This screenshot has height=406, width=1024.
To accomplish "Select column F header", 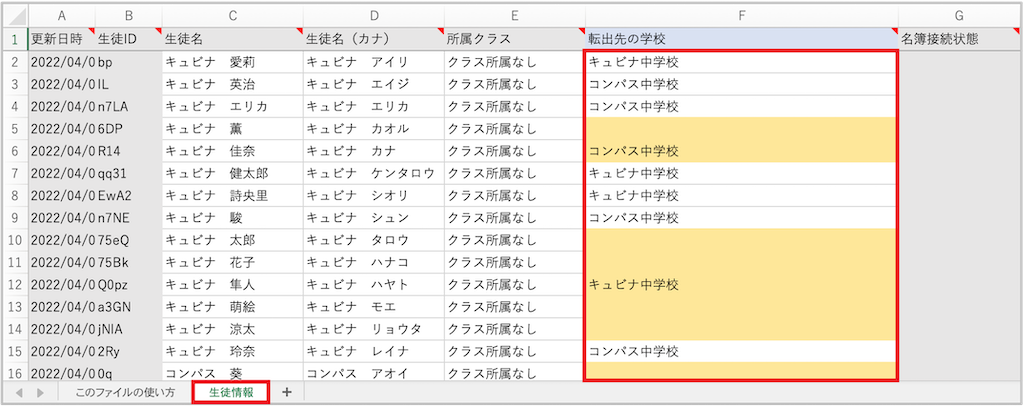I will click(x=742, y=16).
